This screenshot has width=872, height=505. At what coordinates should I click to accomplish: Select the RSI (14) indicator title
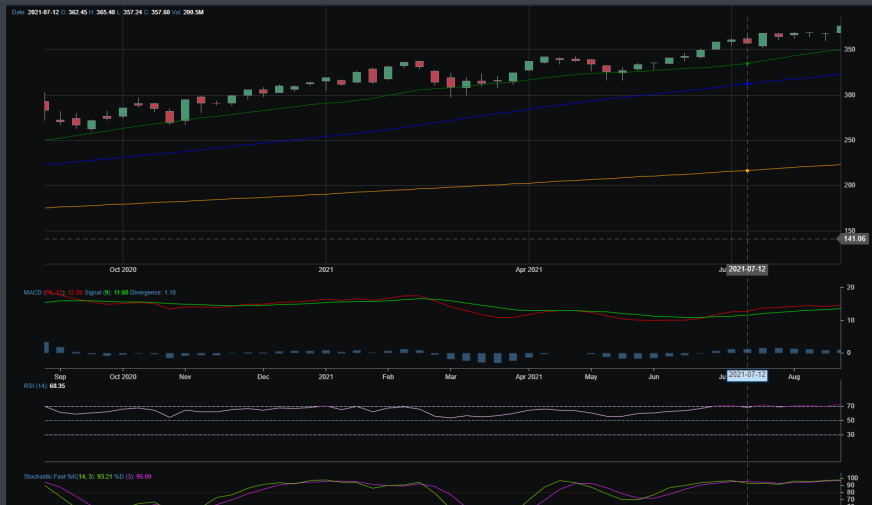[36, 385]
